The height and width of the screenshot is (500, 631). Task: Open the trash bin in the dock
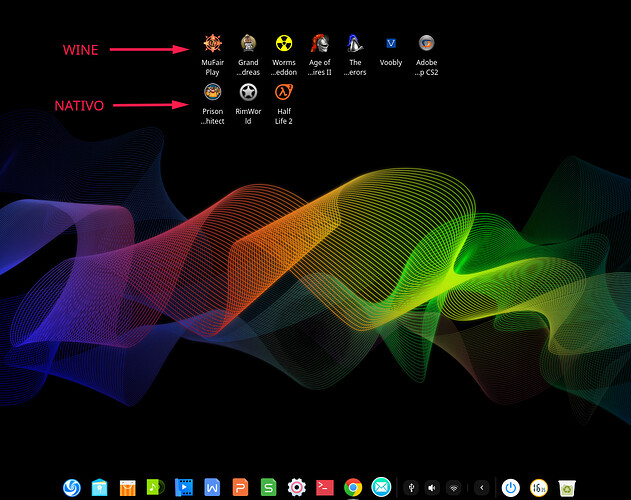(x=566, y=487)
